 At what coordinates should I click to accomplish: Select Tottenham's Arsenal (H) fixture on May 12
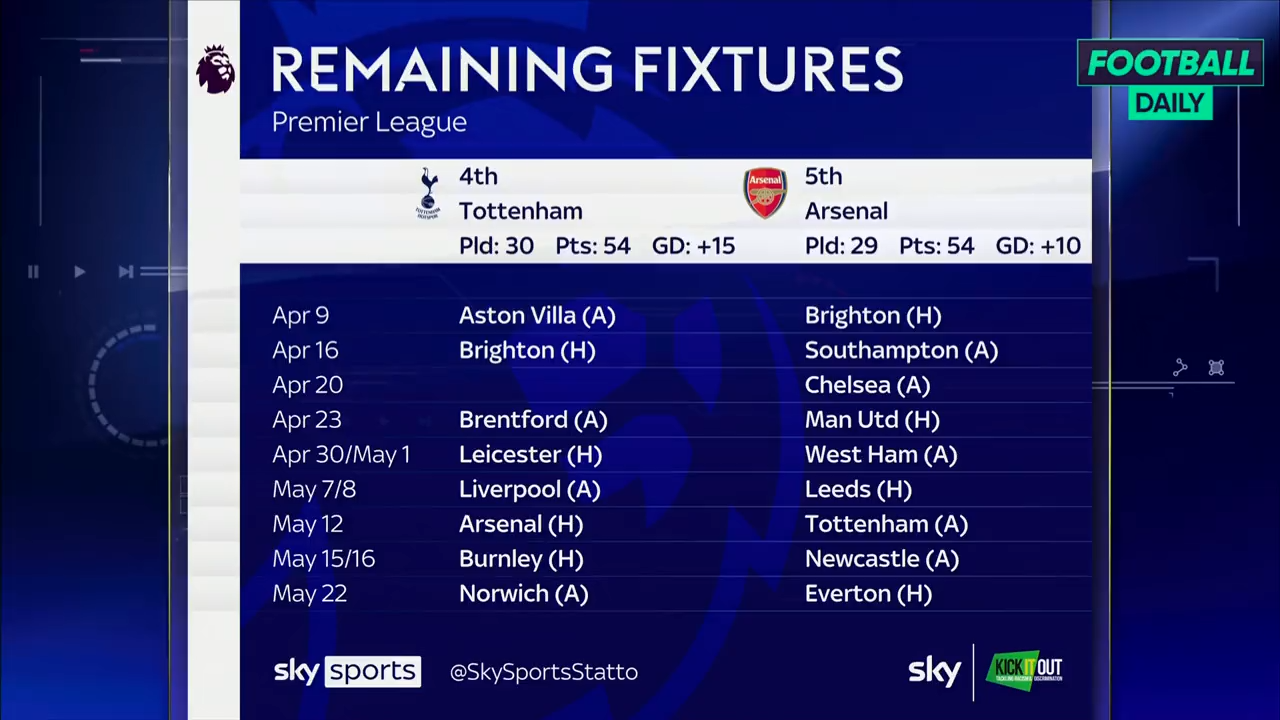click(520, 524)
